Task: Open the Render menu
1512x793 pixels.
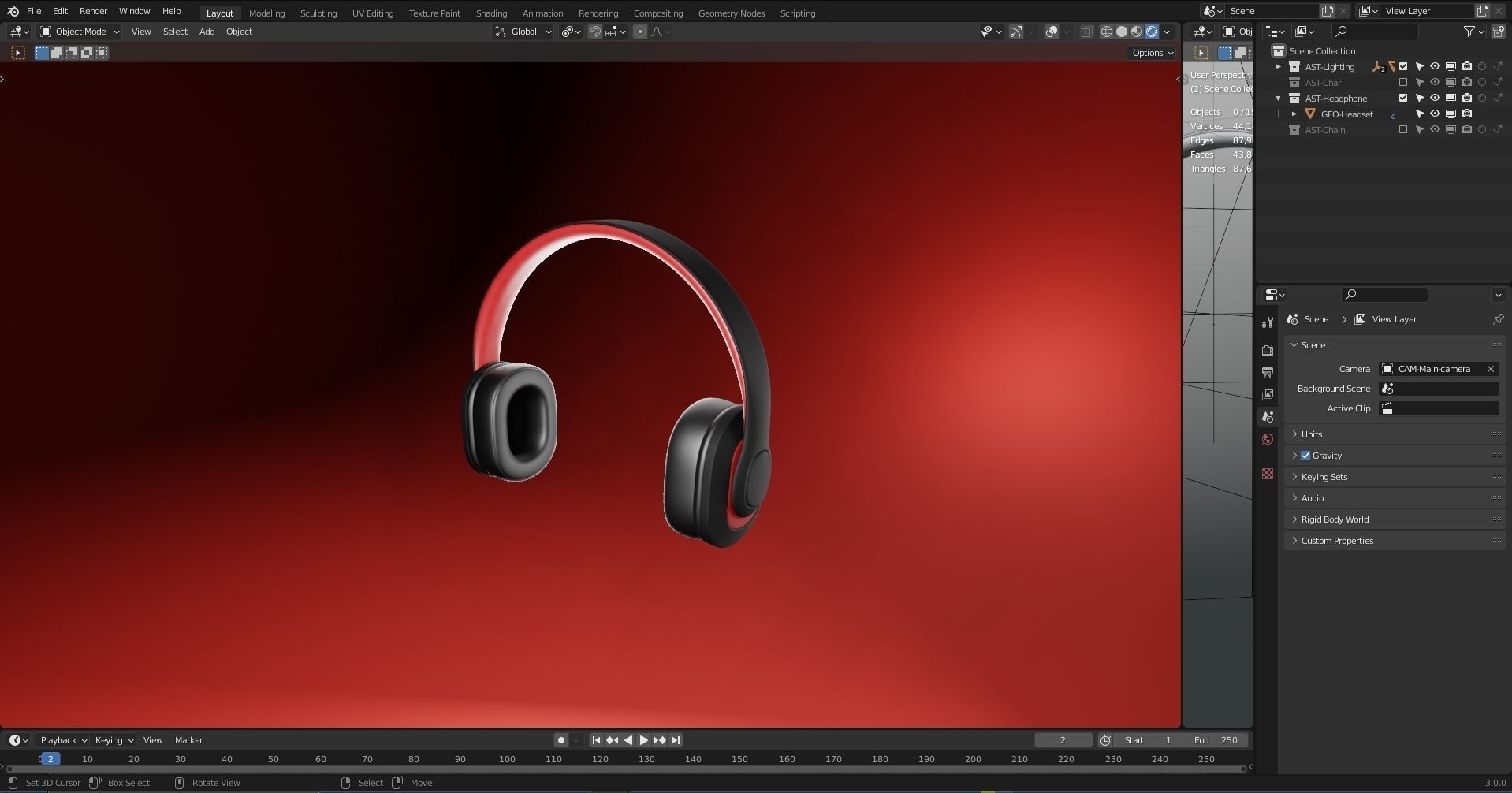Action: tap(93, 11)
